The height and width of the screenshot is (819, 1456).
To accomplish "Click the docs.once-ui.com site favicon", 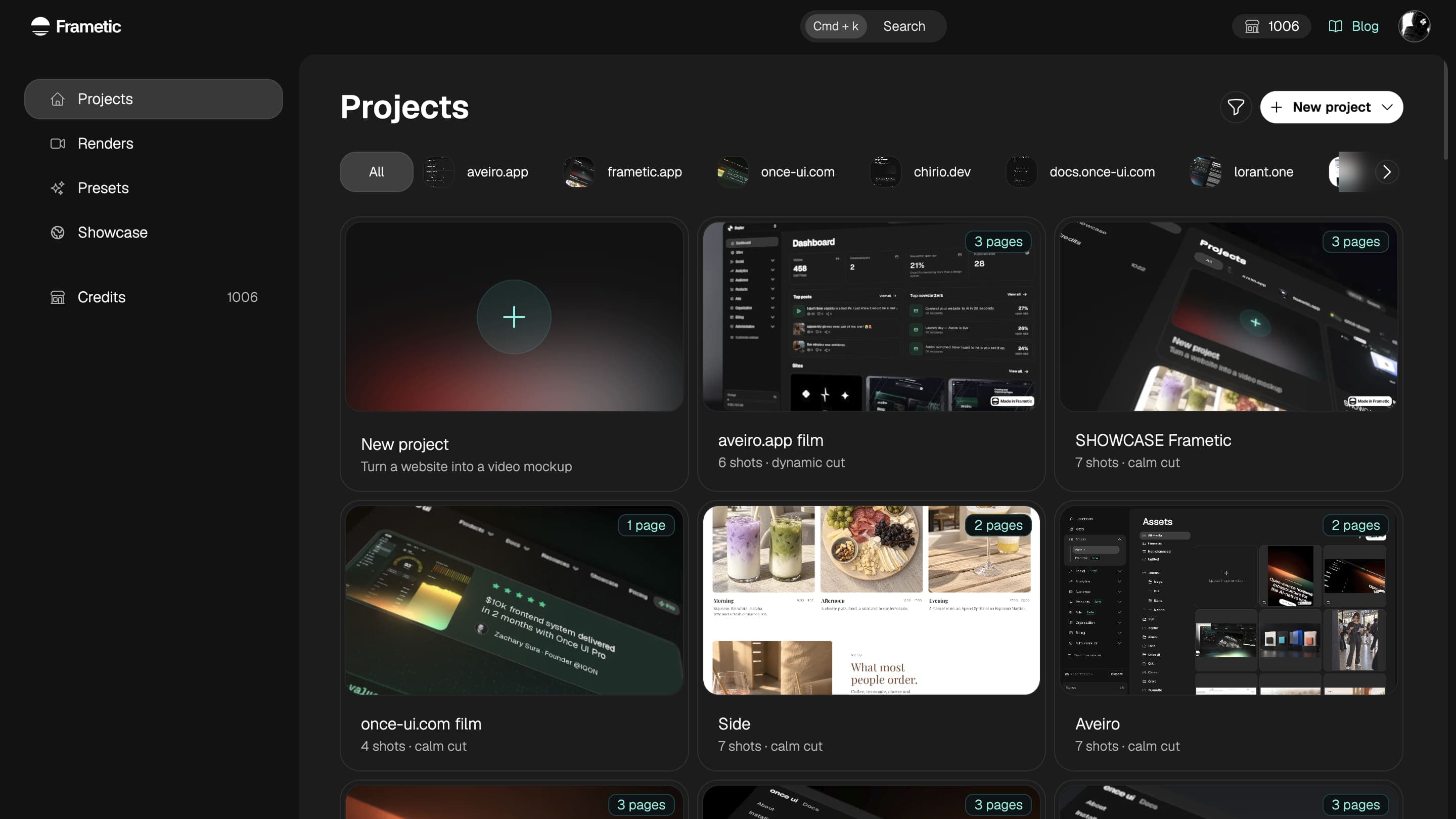I will [1021, 172].
